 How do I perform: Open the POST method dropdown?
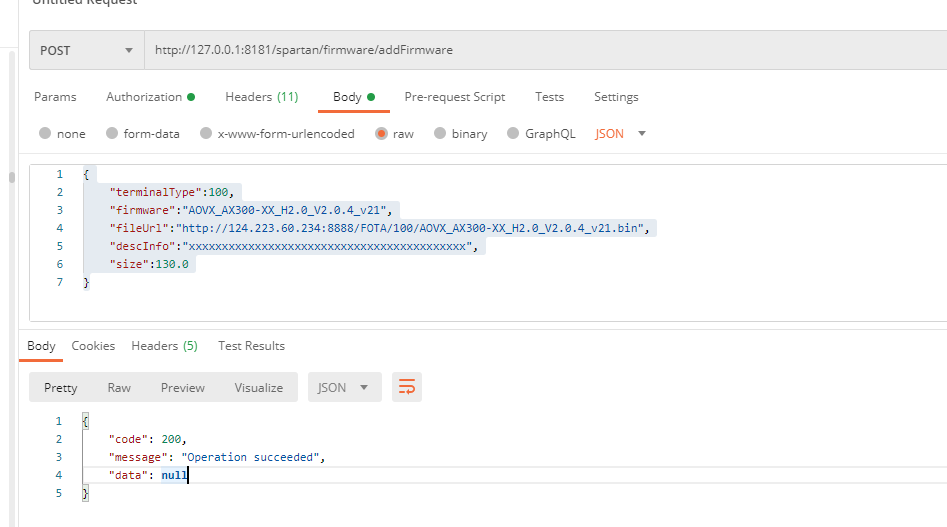point(86,50)
